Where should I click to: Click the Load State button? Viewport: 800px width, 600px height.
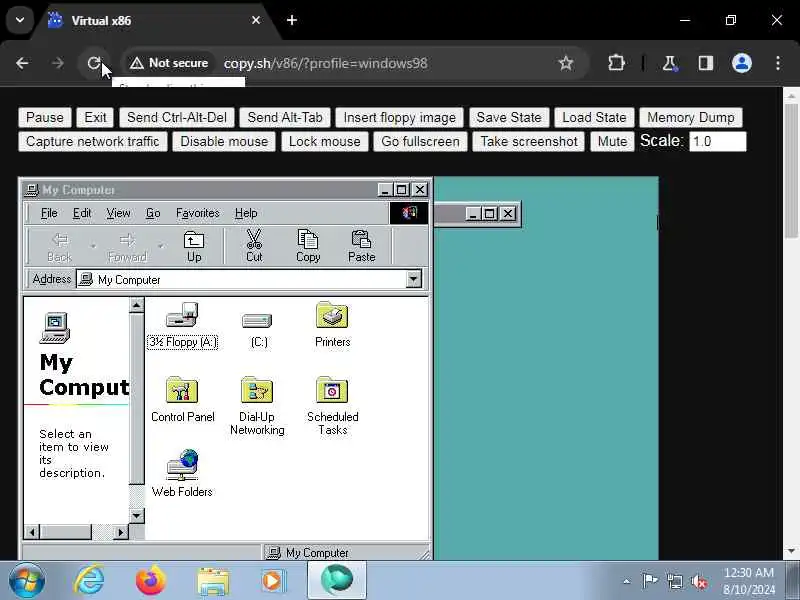click(594, 117)
